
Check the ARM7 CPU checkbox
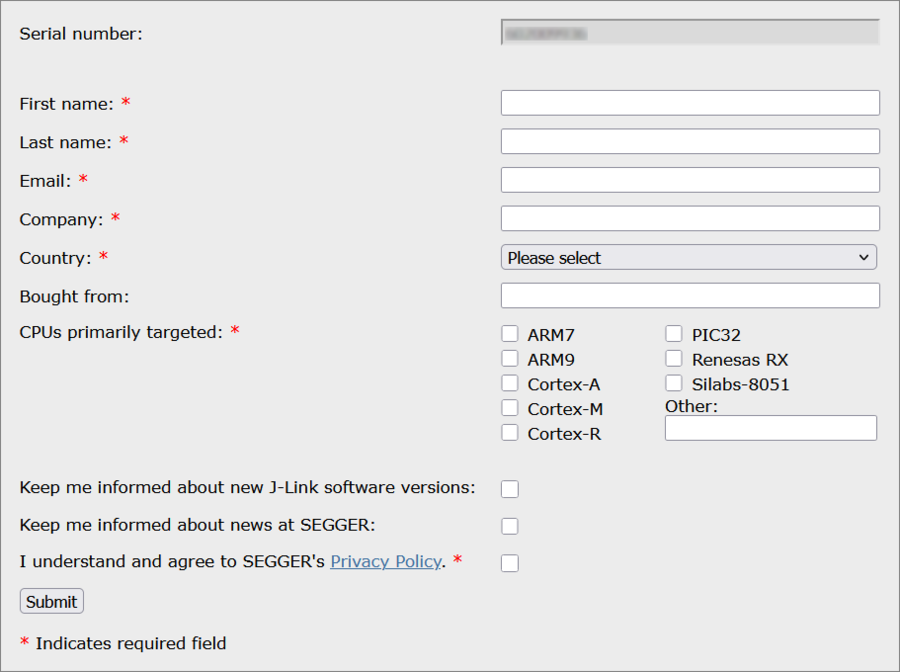tap(509, 334)
